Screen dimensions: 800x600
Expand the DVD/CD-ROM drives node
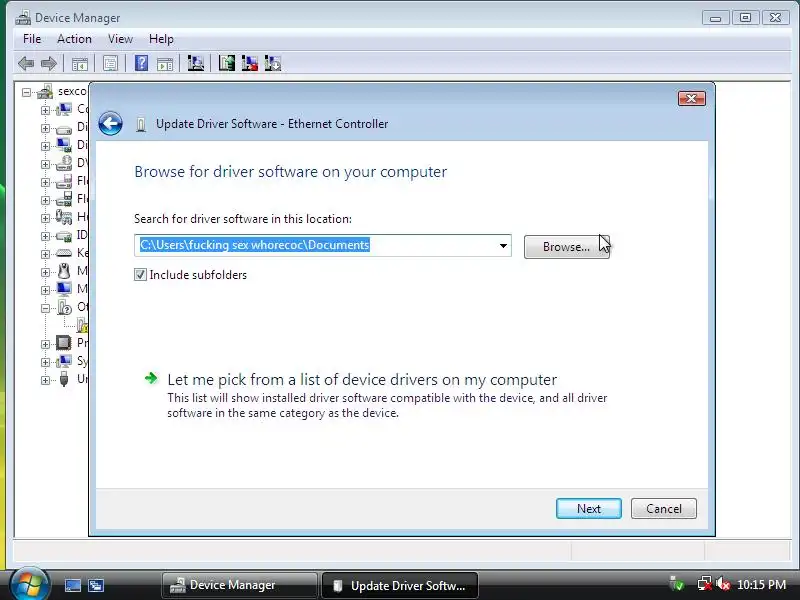[x=45, y=164]
